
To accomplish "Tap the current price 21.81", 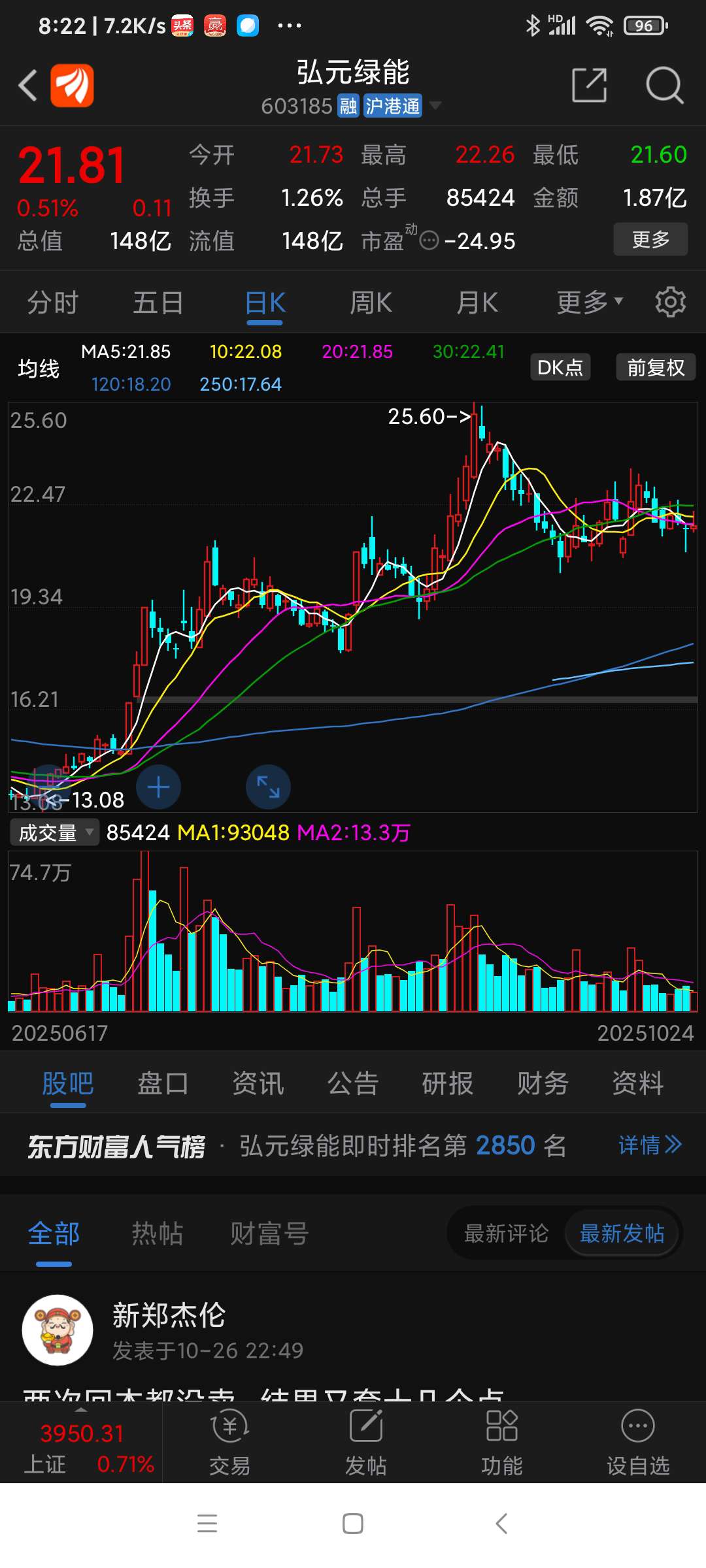I will pyautogui.click(x=72, y=165).
